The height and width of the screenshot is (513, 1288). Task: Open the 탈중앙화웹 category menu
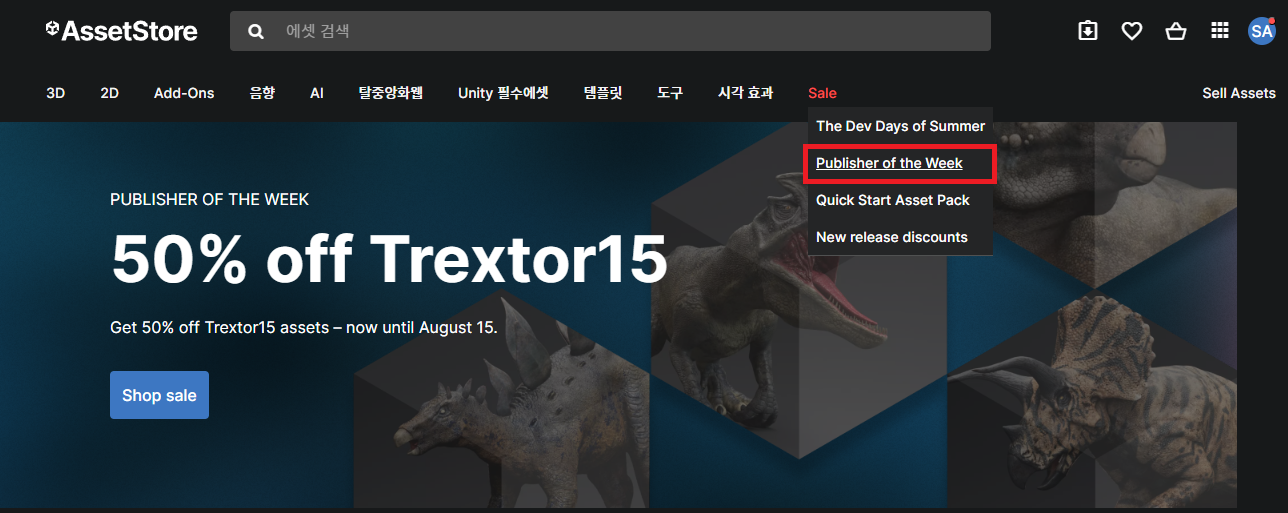coord(391,93)
